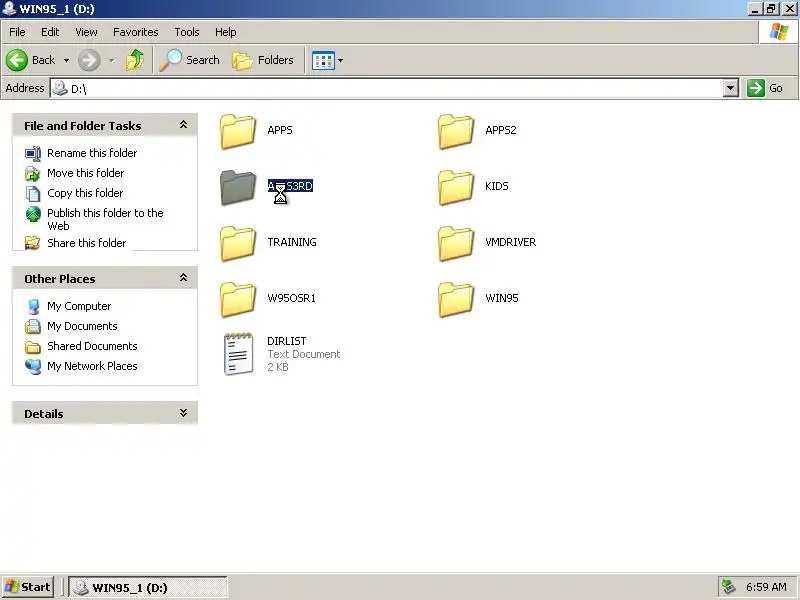The width and height of the screenshot is (800, 600).
Task: Open the TRAINING folder icon
Action: pyautogui.click(x=238, y=243)
